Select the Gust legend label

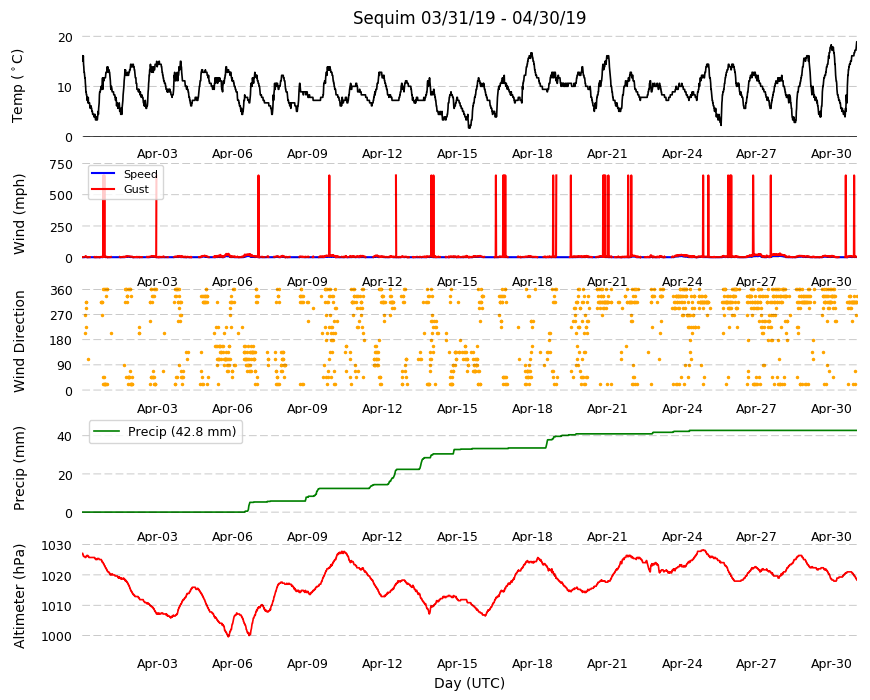click(136, 189)
